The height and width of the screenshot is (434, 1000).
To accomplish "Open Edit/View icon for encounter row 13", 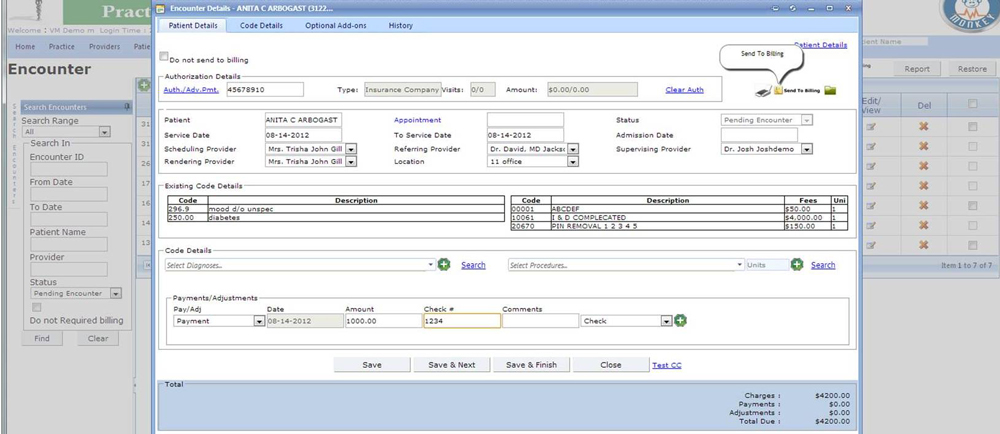I will coord(871,245).
